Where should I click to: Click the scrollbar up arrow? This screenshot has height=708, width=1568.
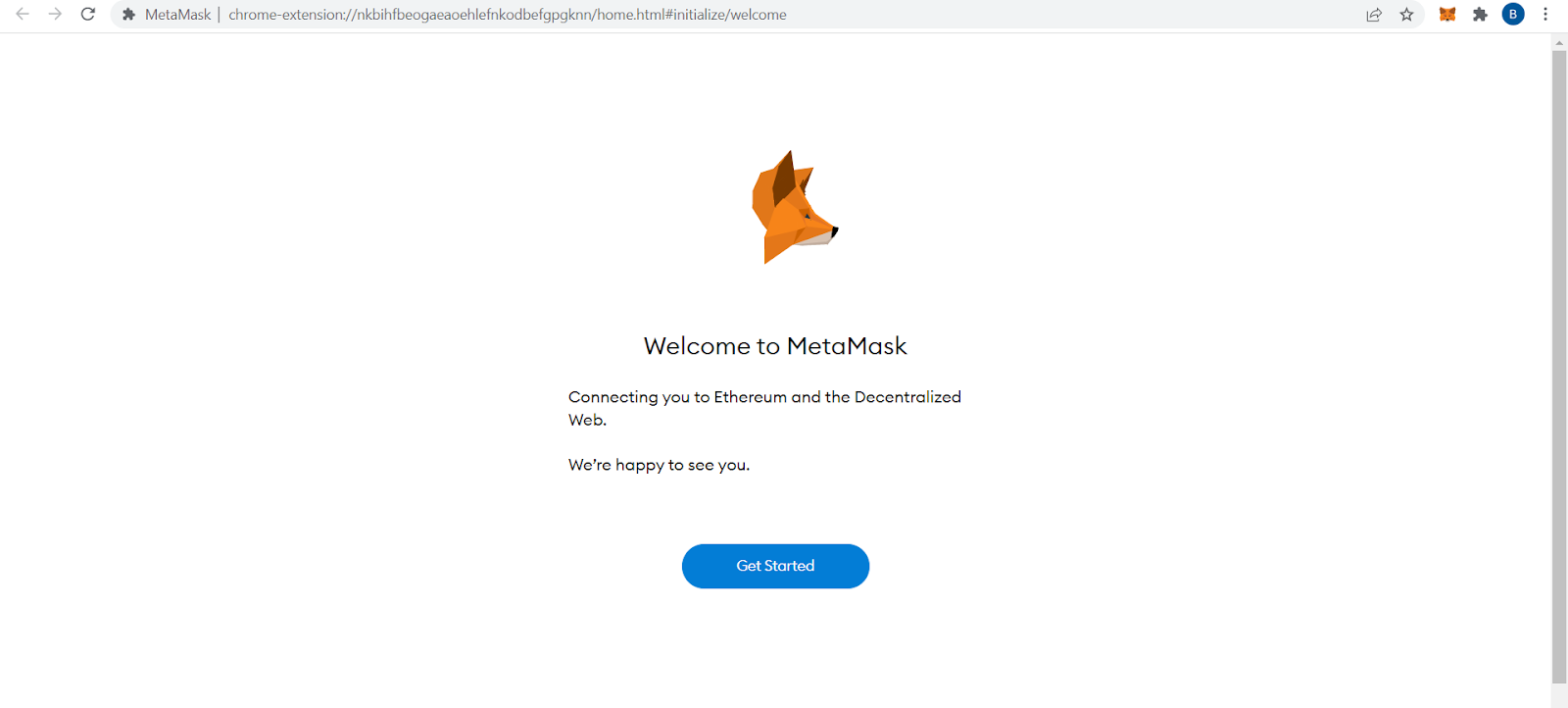point(1559,42)
